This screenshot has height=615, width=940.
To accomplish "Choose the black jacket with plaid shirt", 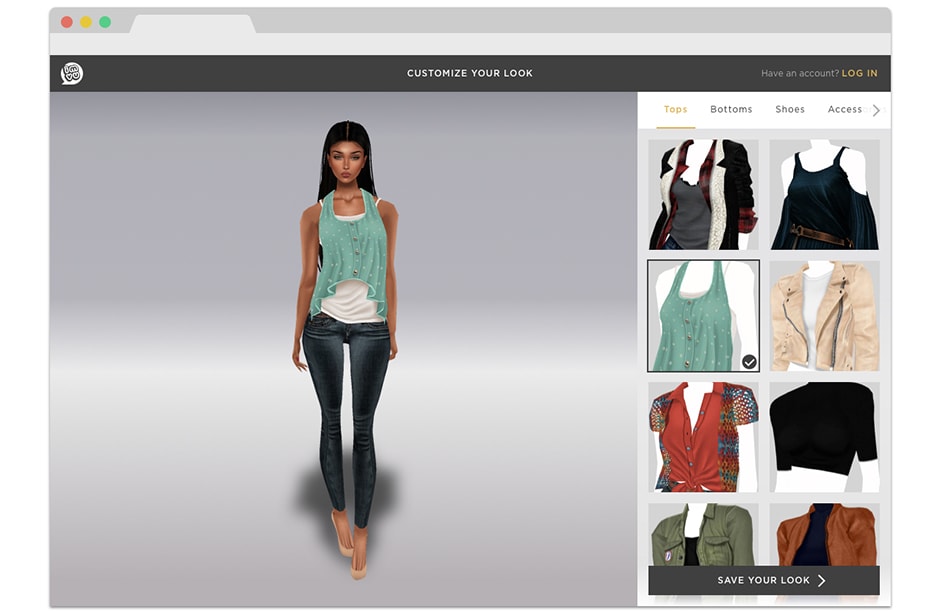I will click(x=703, y=194).
